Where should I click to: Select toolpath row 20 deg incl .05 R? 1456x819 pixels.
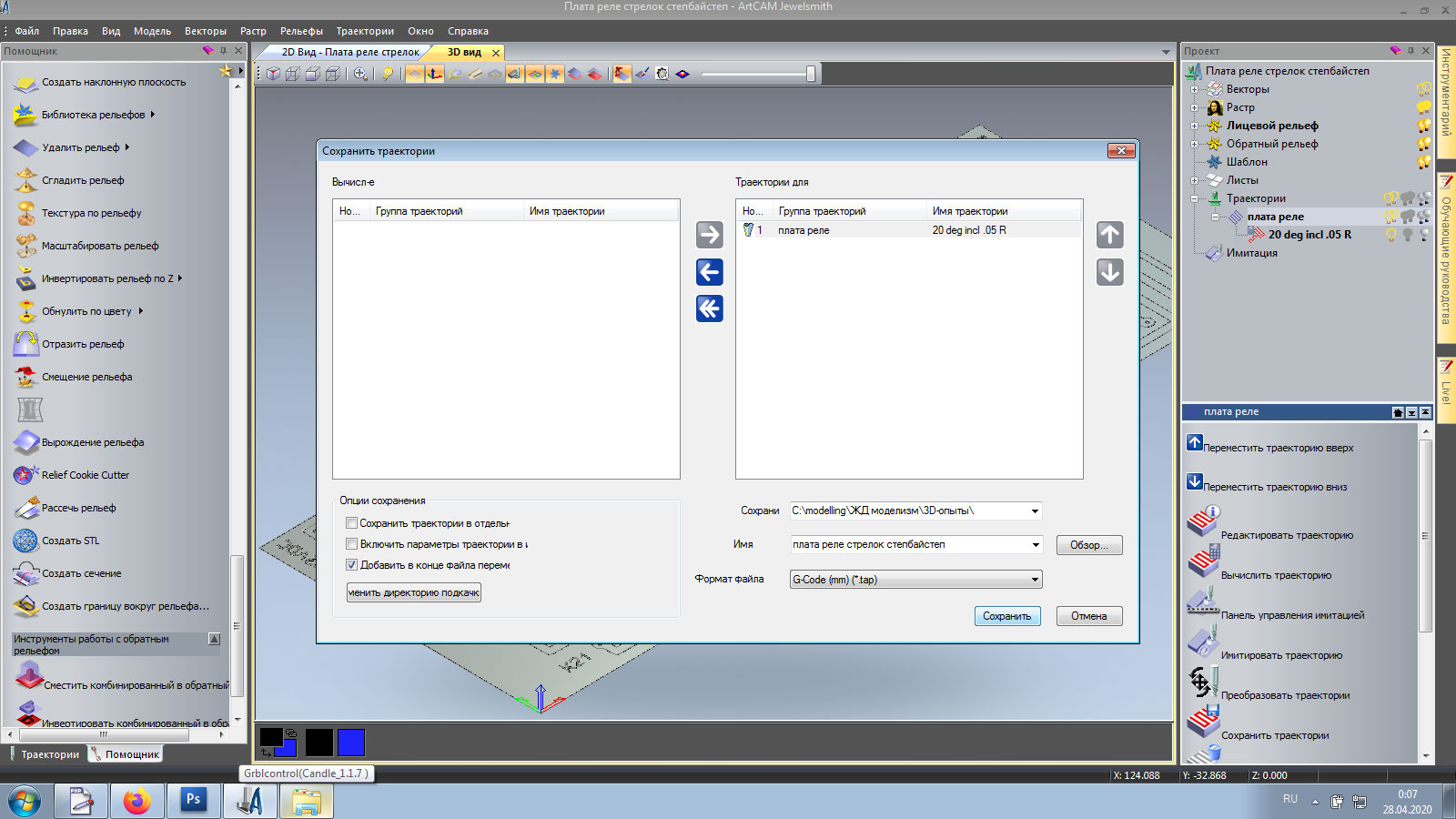pyautogui.click(x=909, y=230)
